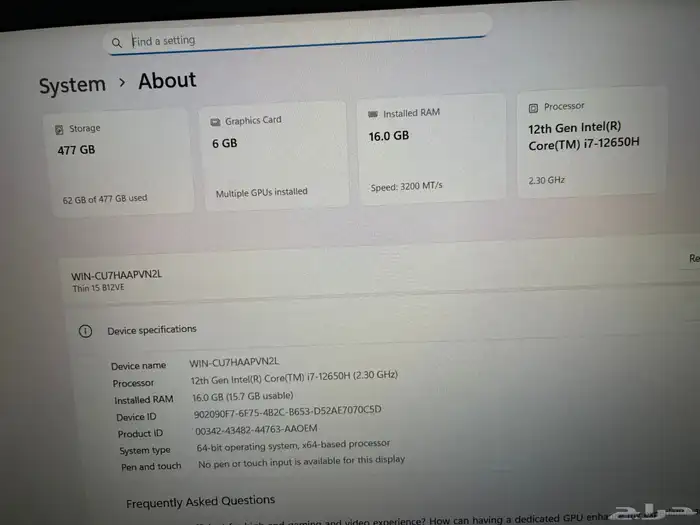Open the Graphics Card 6 GB card
Image resolution: width=700 pixels, height=525 pixels.
[x=274, y=155]
